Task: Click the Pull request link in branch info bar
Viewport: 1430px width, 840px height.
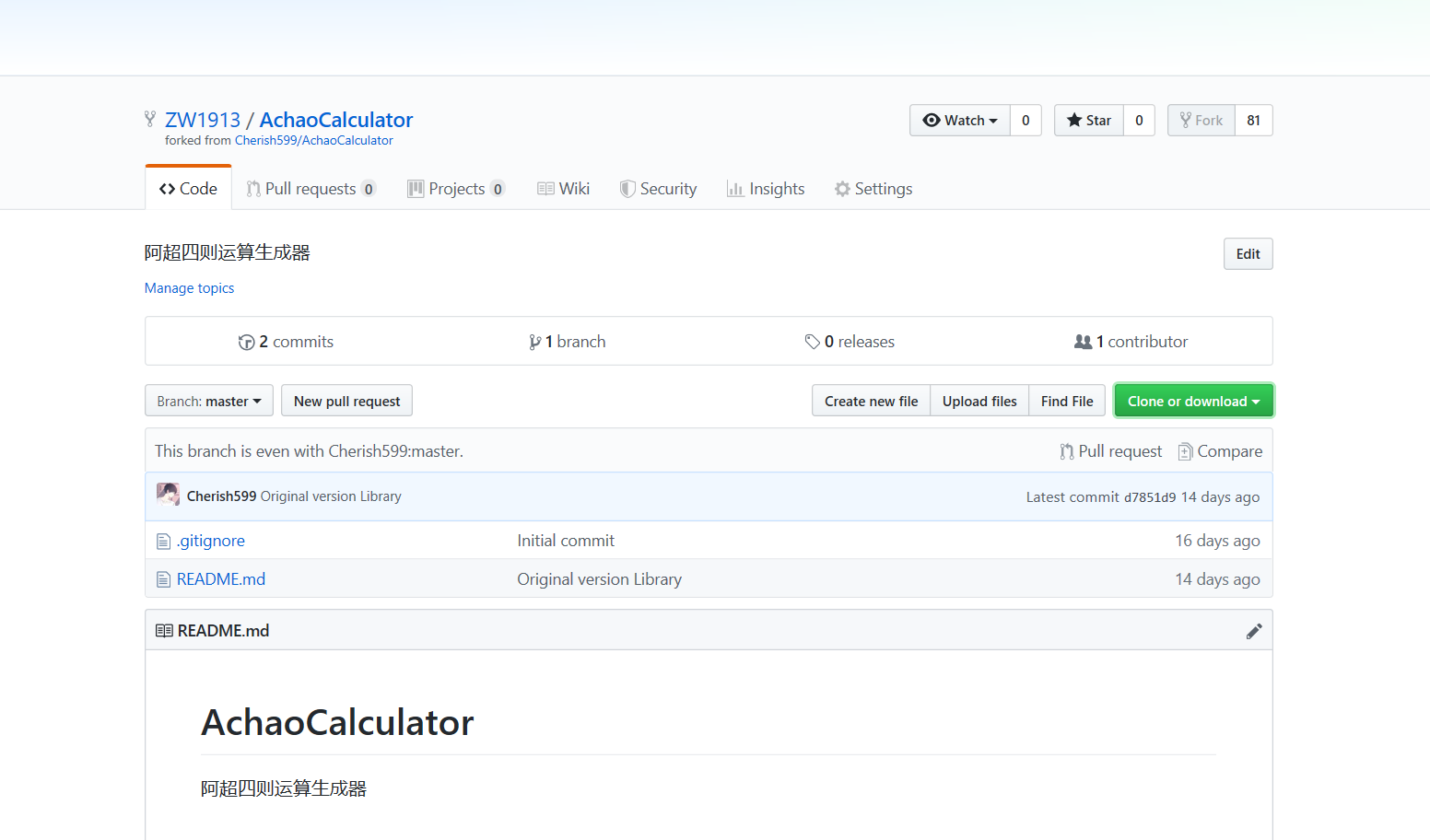Action: coord(1111,451)
